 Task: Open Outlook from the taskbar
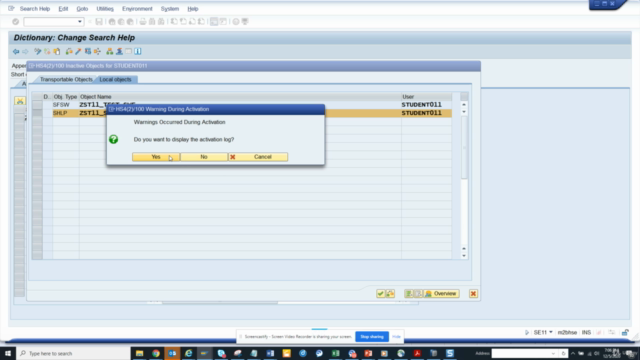pos(172,353)
